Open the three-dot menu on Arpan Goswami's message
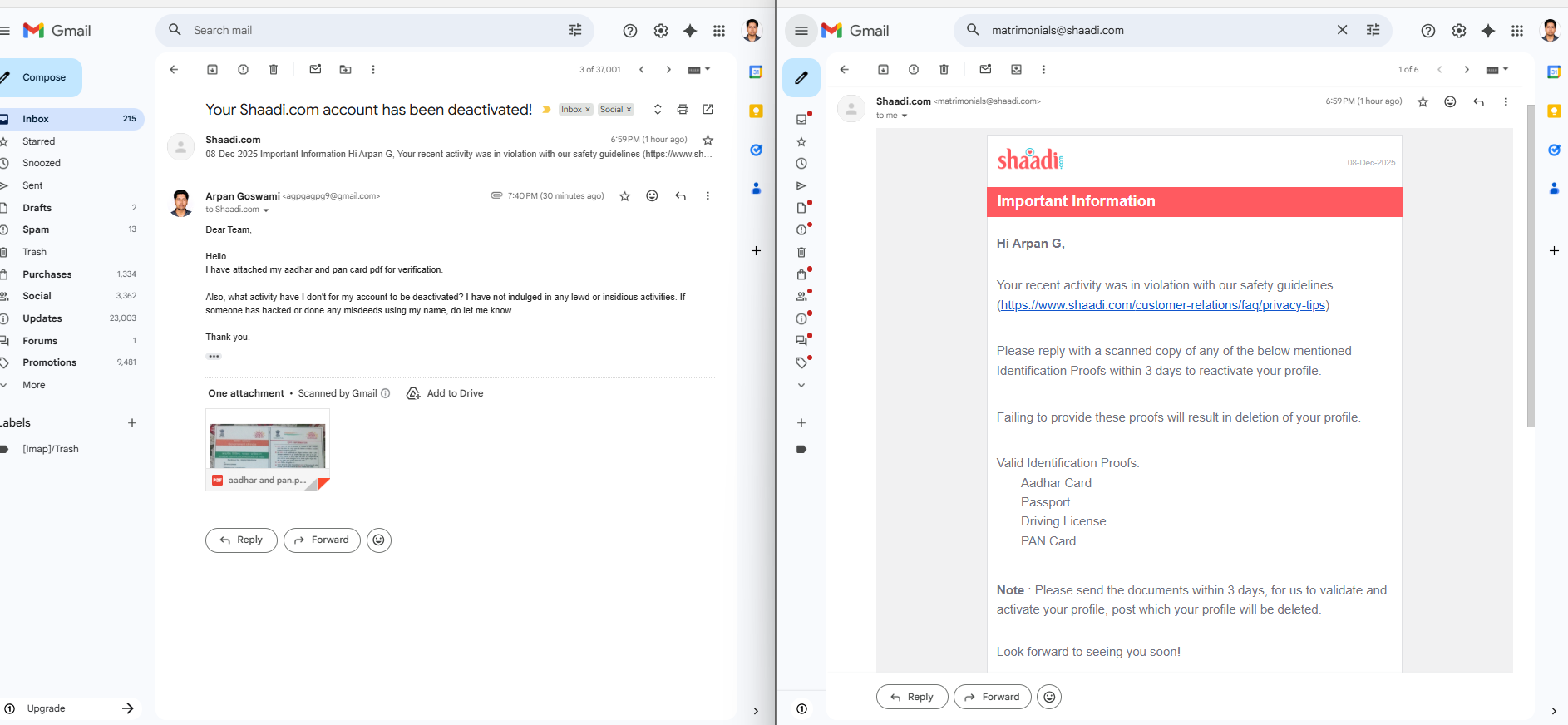This screenshot has width=1568, height=725. 708,196
